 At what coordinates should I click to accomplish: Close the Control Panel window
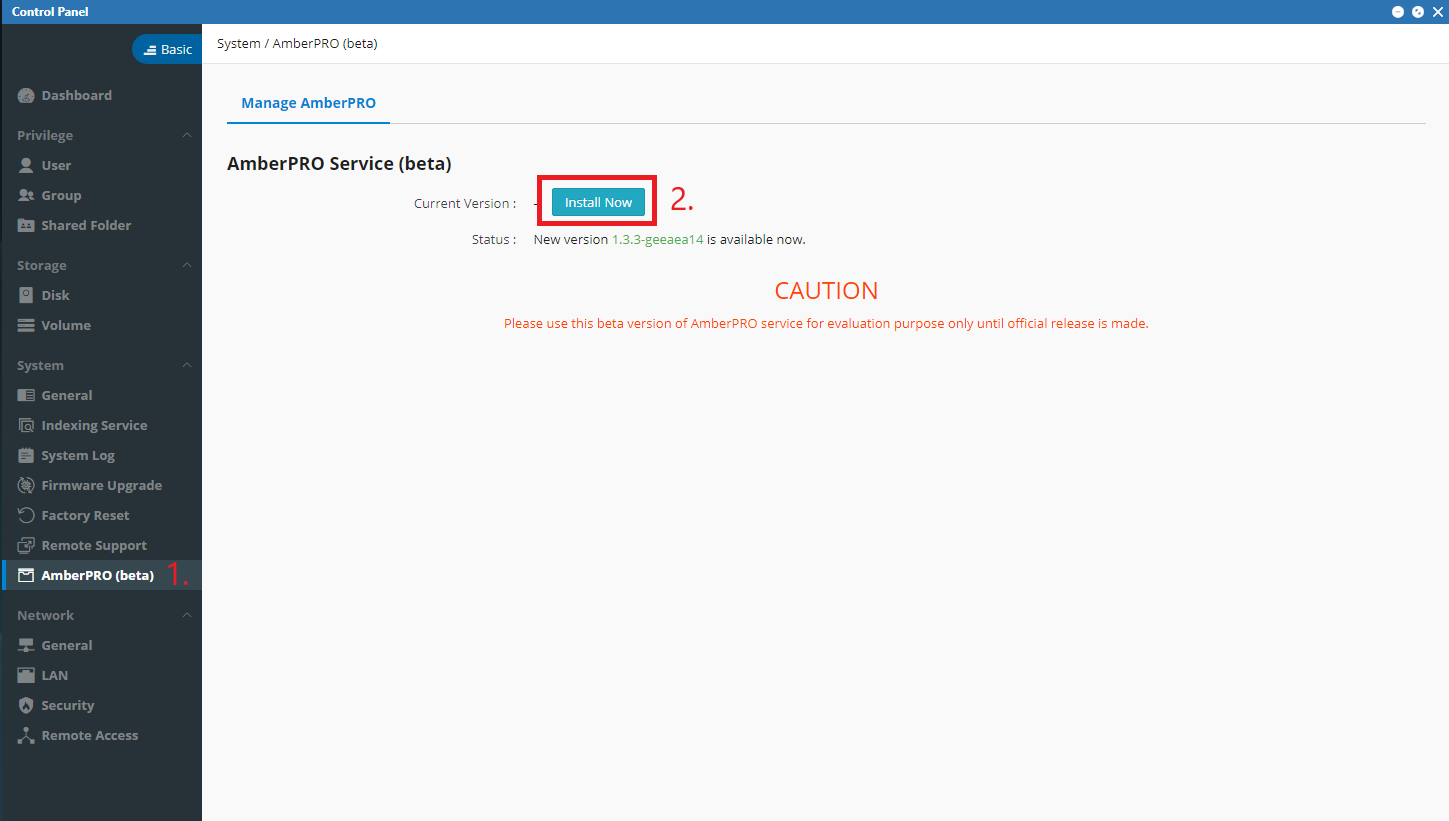tap(1437, 12)
